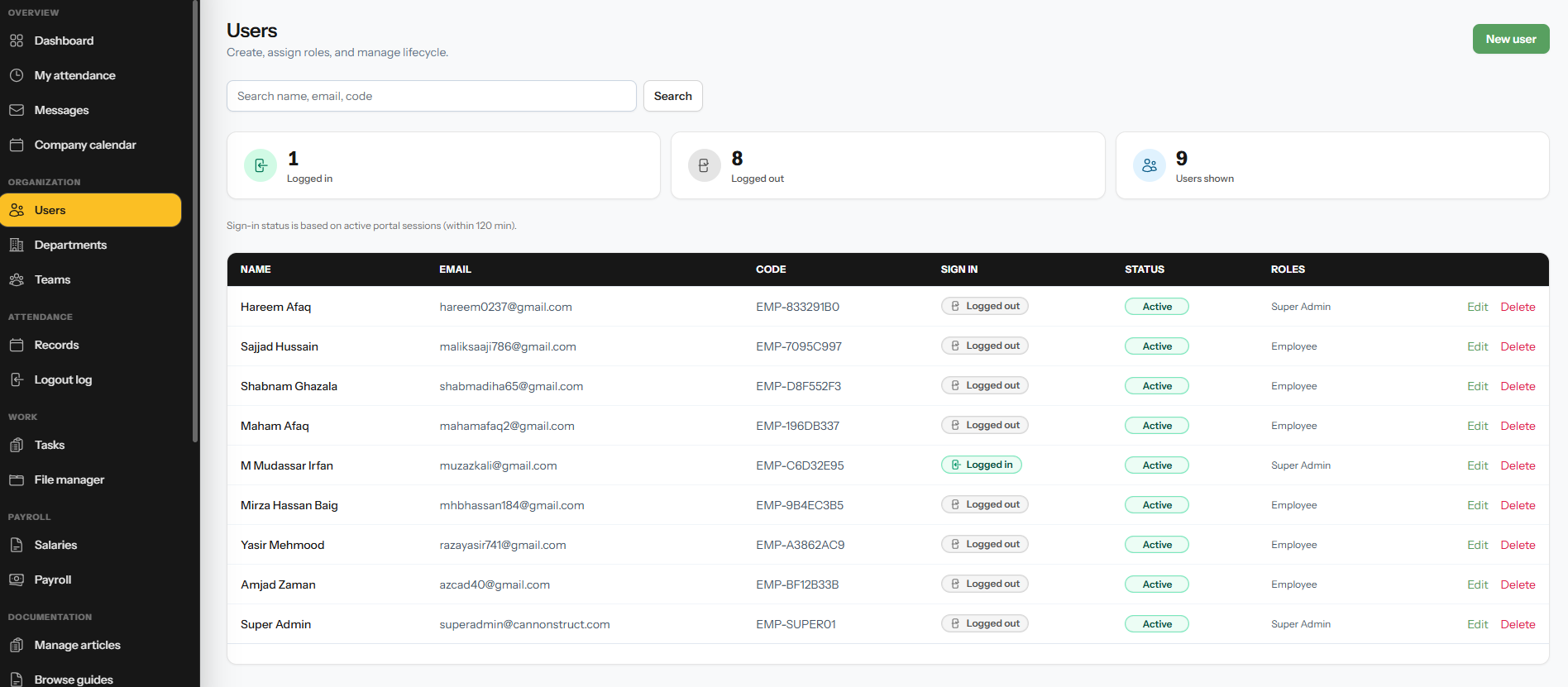Click the Teams group icon
Screen dimensions: 1568x687
[x=17, y=279]
